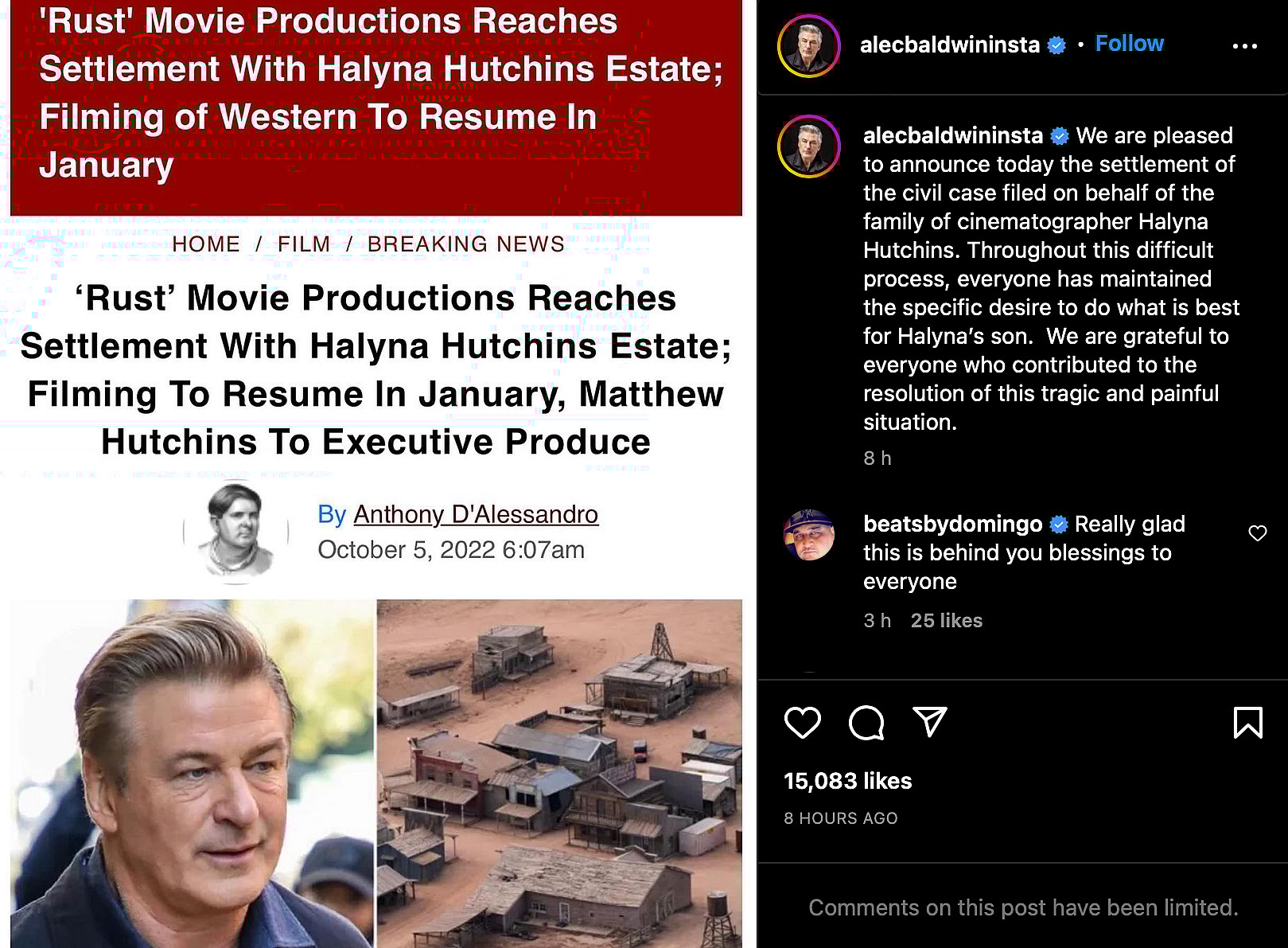The image size is (1288, 948).
Task: Like beatsbydomingo's comment heart
Action: click(x=1258, y=533)
